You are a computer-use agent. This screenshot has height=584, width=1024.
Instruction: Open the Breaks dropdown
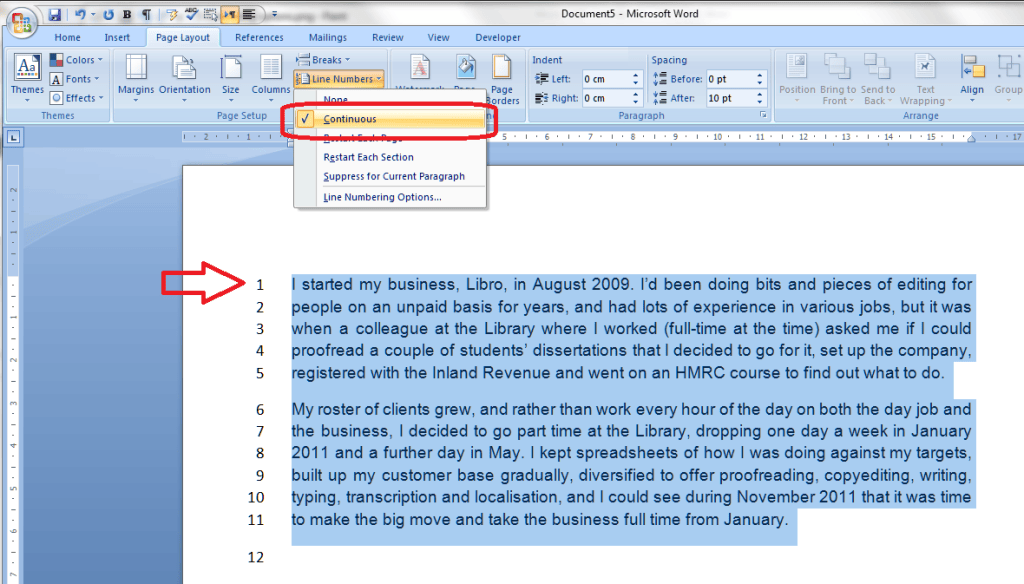click(x=323, y=59)
